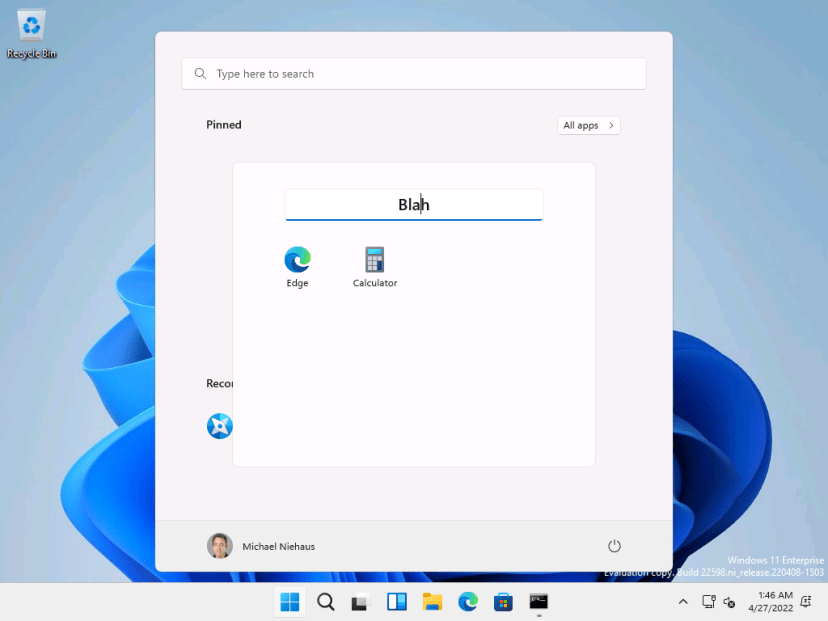Open Microsoft Store from the taskbar
Image resolution: width=828 pixels, height=621 pixels.
pyautogui.click(x=503, y=602)
